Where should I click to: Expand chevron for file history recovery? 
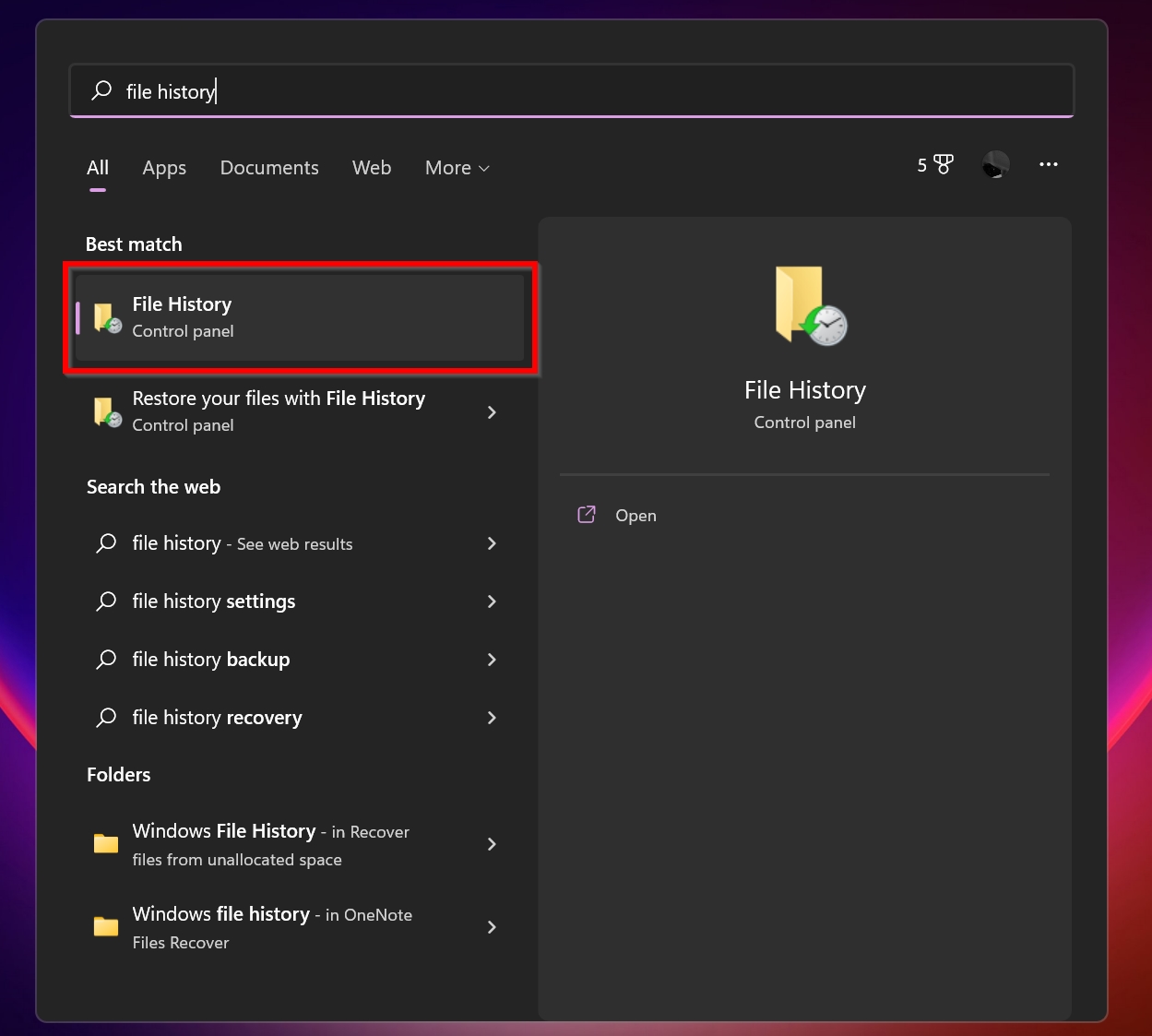[492, 718]
